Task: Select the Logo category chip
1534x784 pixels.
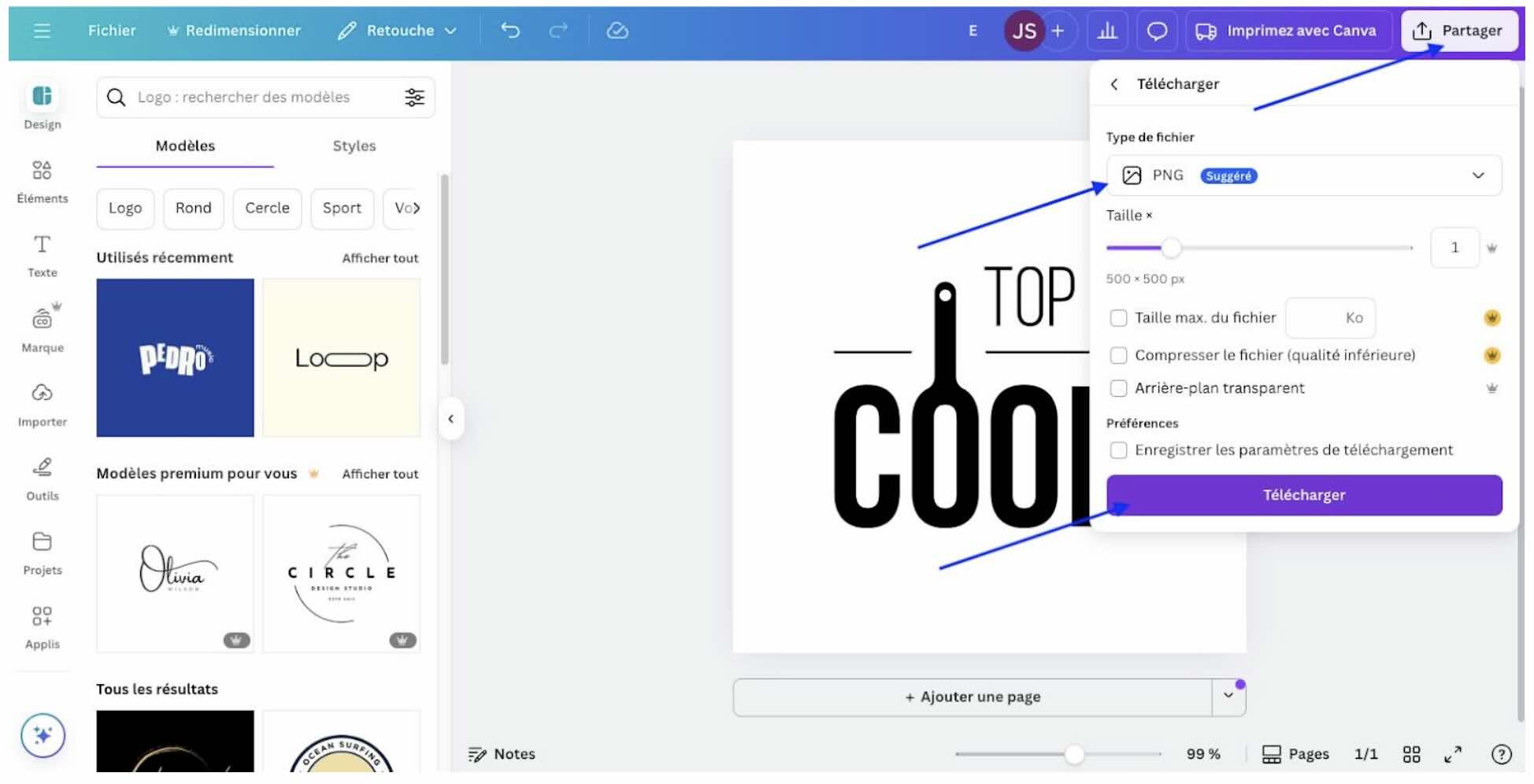Action: point(125,209)
